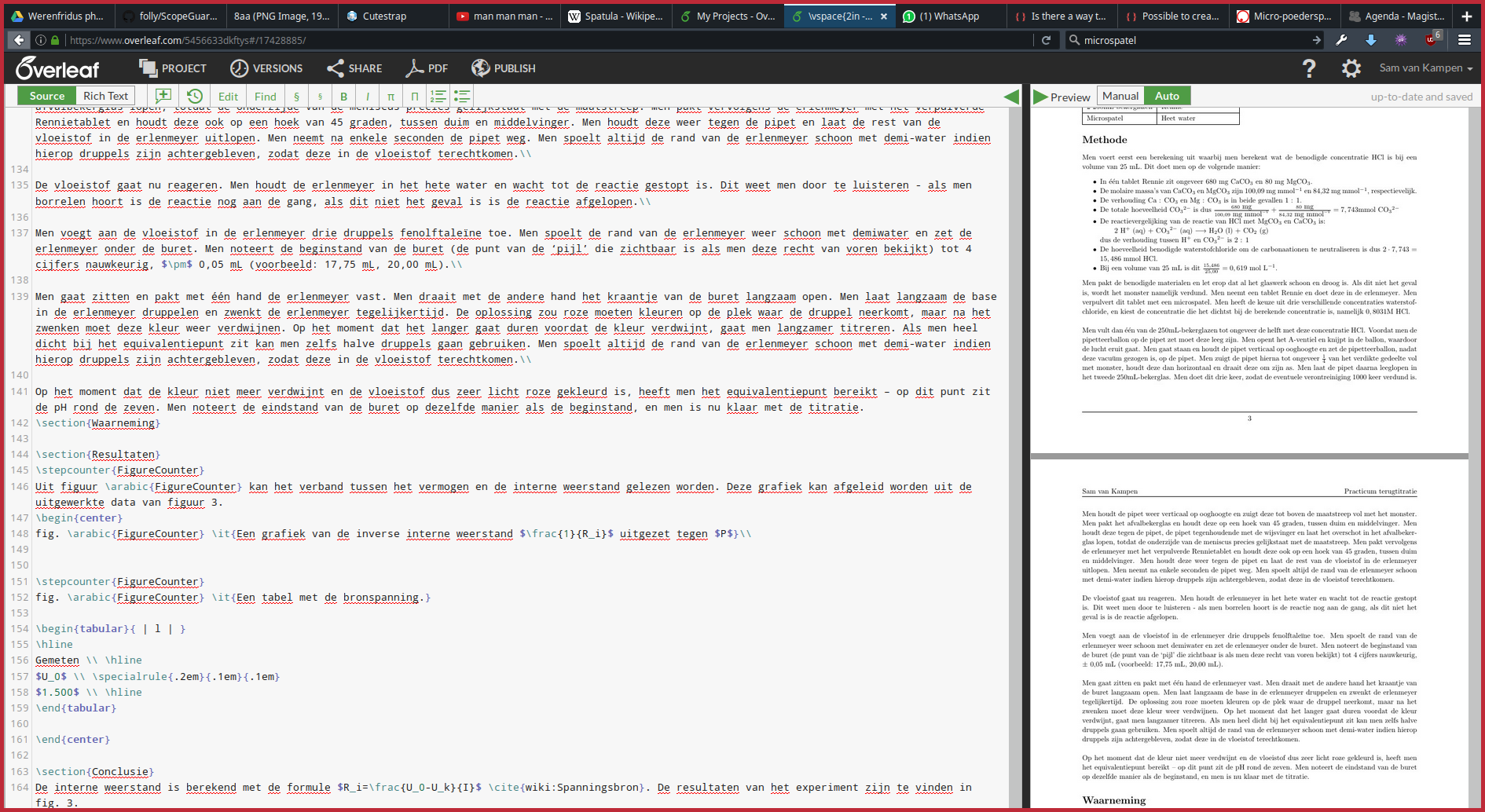
Task: Click the PUBLISH button
Action: 503,68
